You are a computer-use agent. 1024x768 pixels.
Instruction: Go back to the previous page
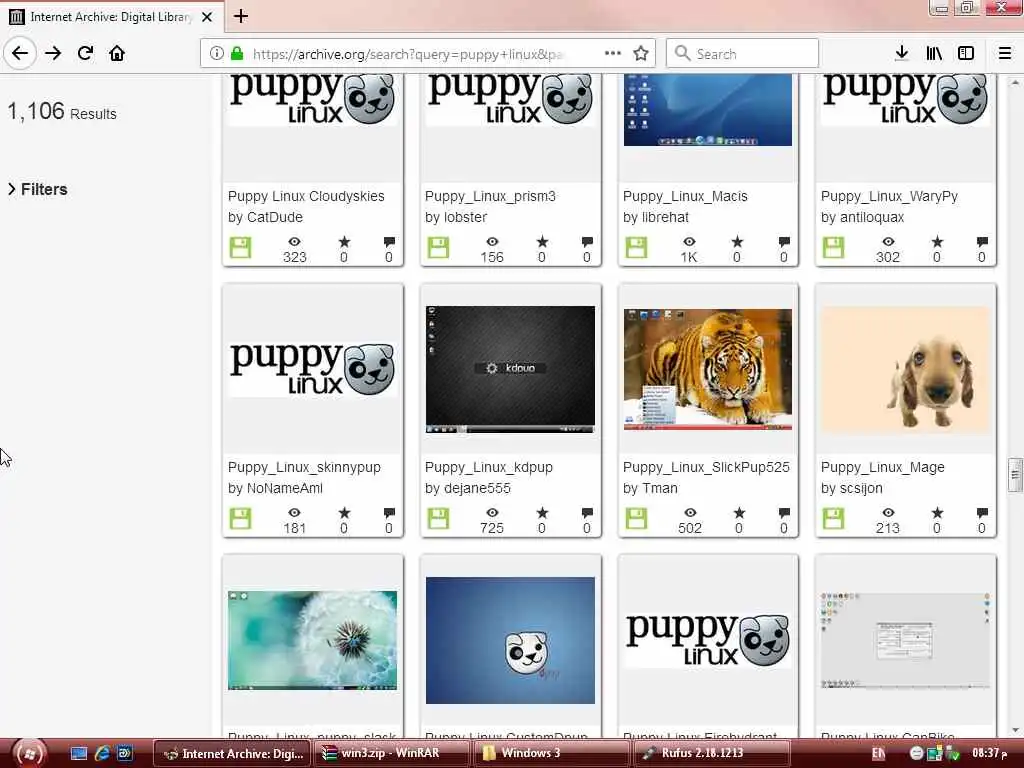pyautogui.click(x=20, y=54)
